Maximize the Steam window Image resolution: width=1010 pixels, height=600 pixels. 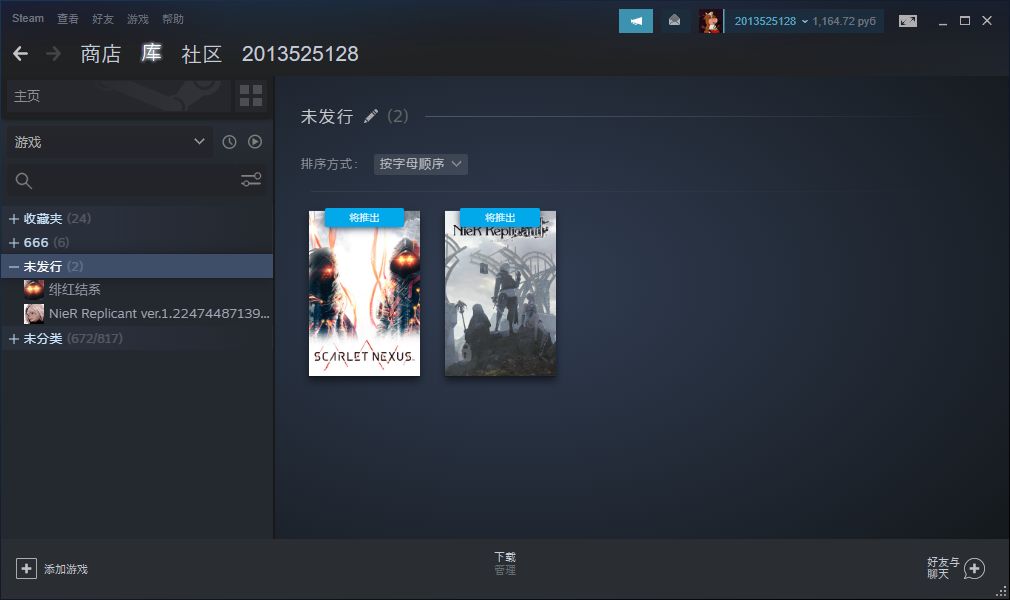click(965, 21)
